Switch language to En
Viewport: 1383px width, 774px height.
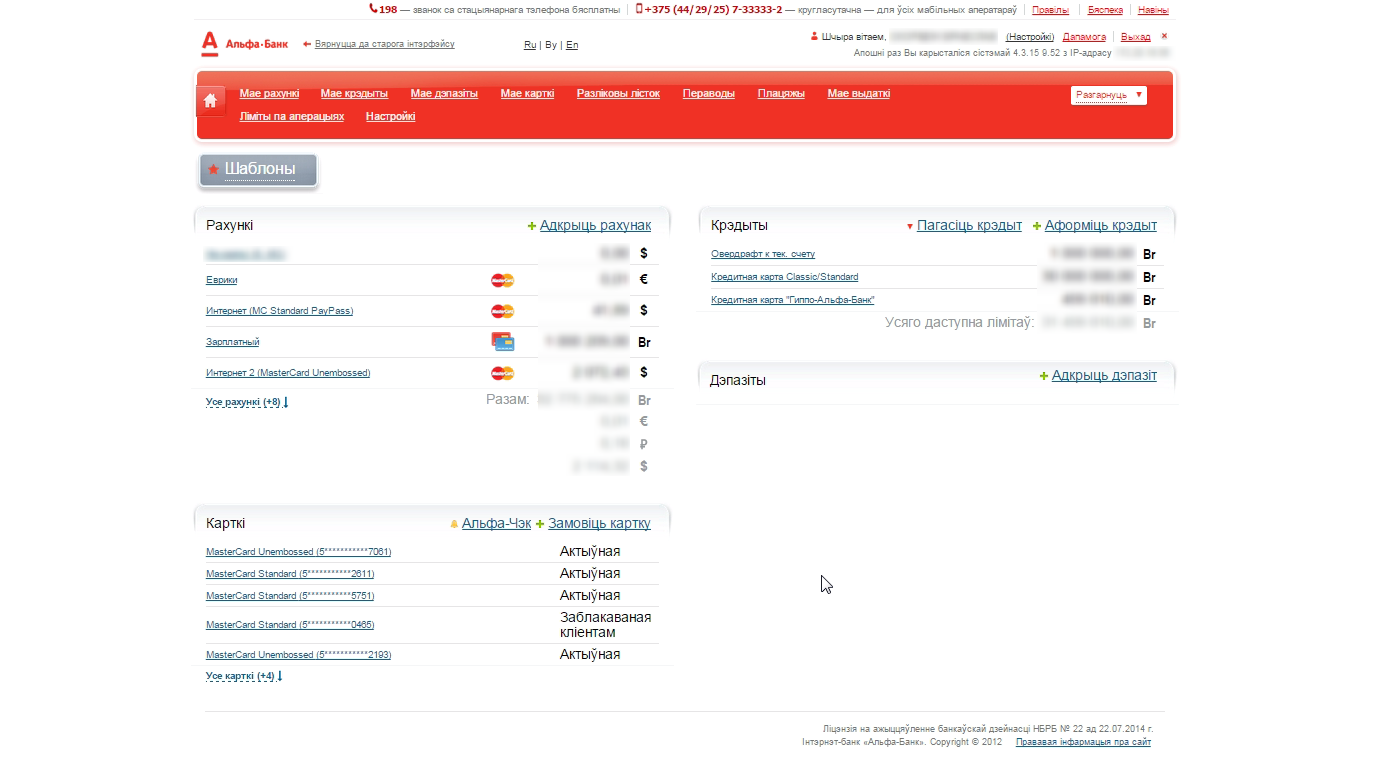tap(572, 45)
